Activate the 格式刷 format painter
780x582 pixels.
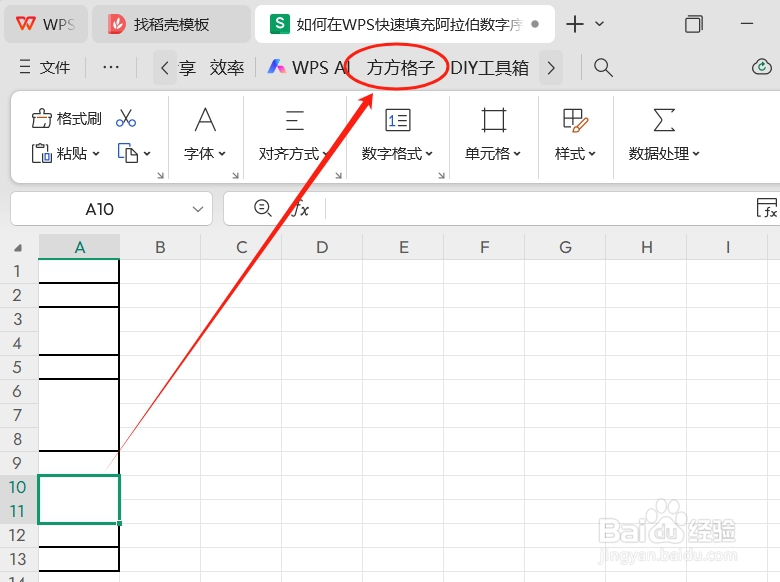click(66, 118)
